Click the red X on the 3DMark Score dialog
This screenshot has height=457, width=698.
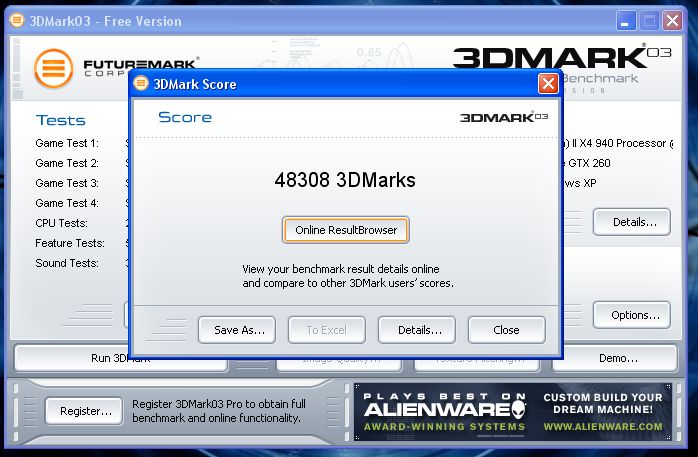[x=548, y=83]
